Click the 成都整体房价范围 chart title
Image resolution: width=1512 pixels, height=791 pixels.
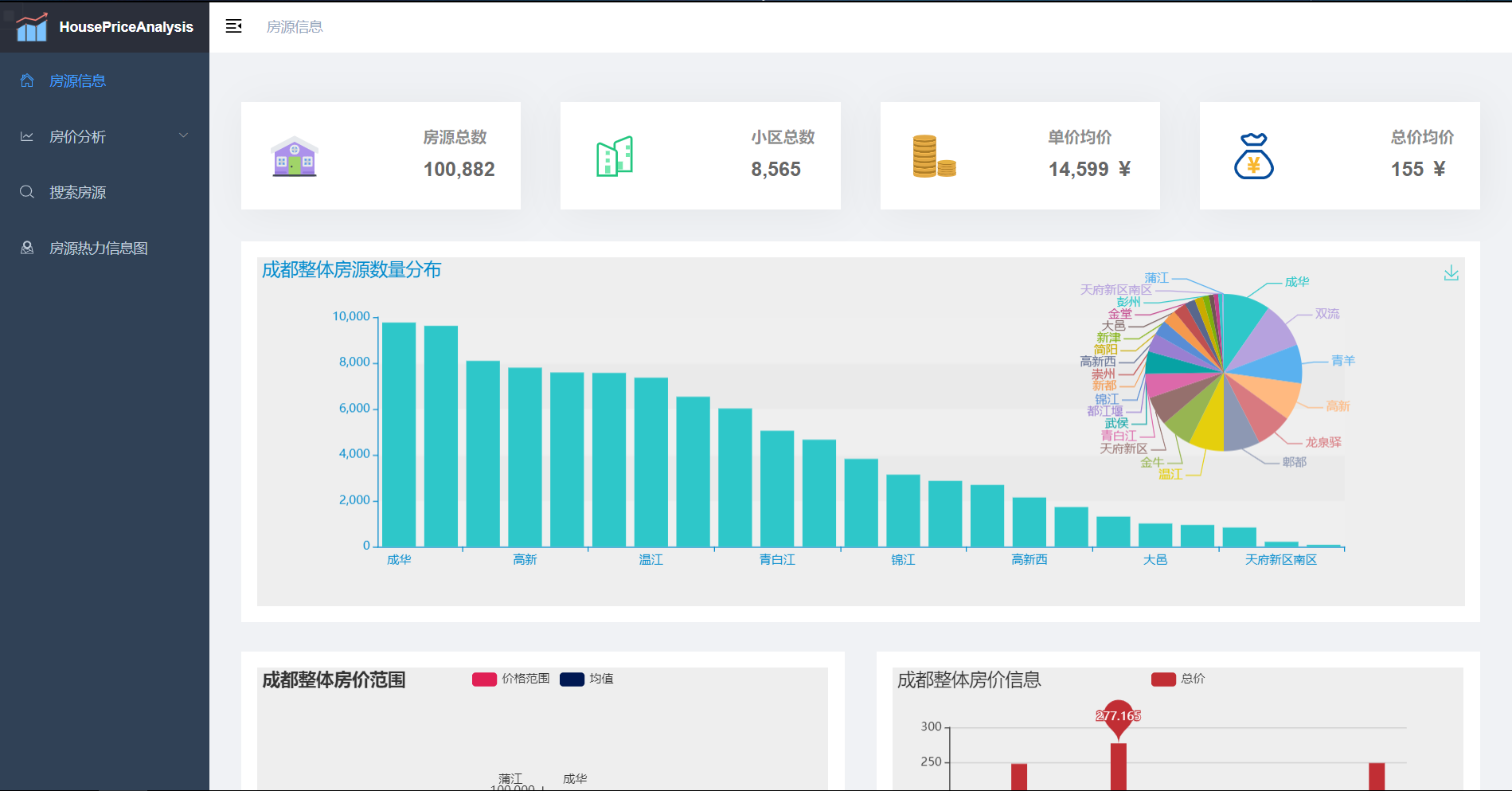pos(334,679)
